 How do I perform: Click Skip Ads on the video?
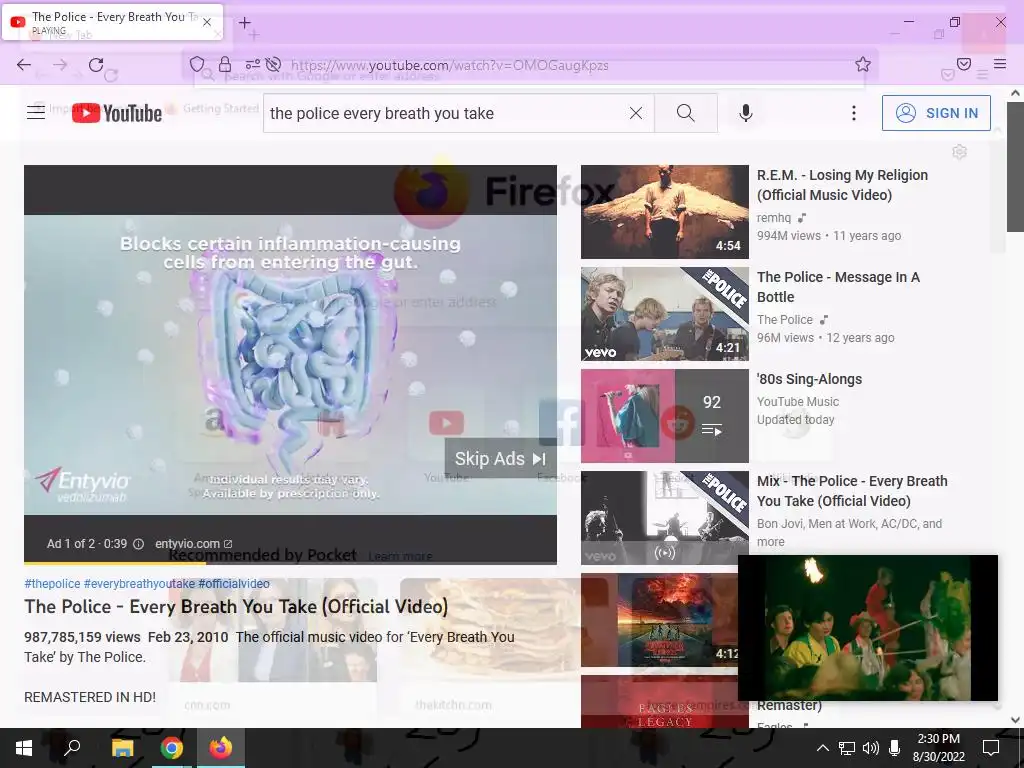(500, 458)
